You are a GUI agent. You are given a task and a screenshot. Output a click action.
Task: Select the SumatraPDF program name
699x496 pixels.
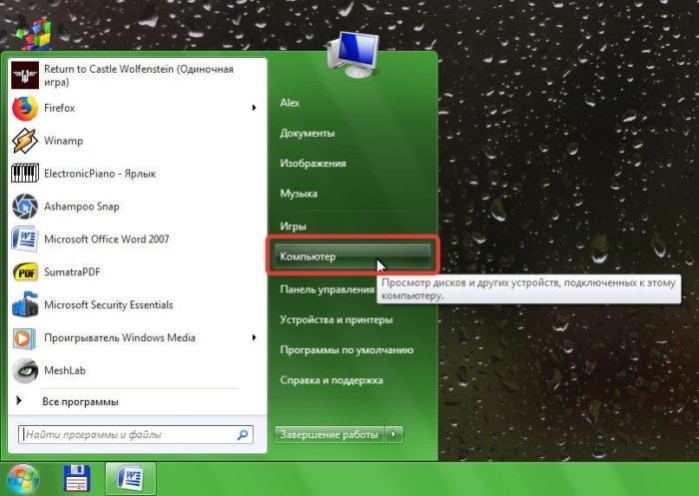pos(72,272)
